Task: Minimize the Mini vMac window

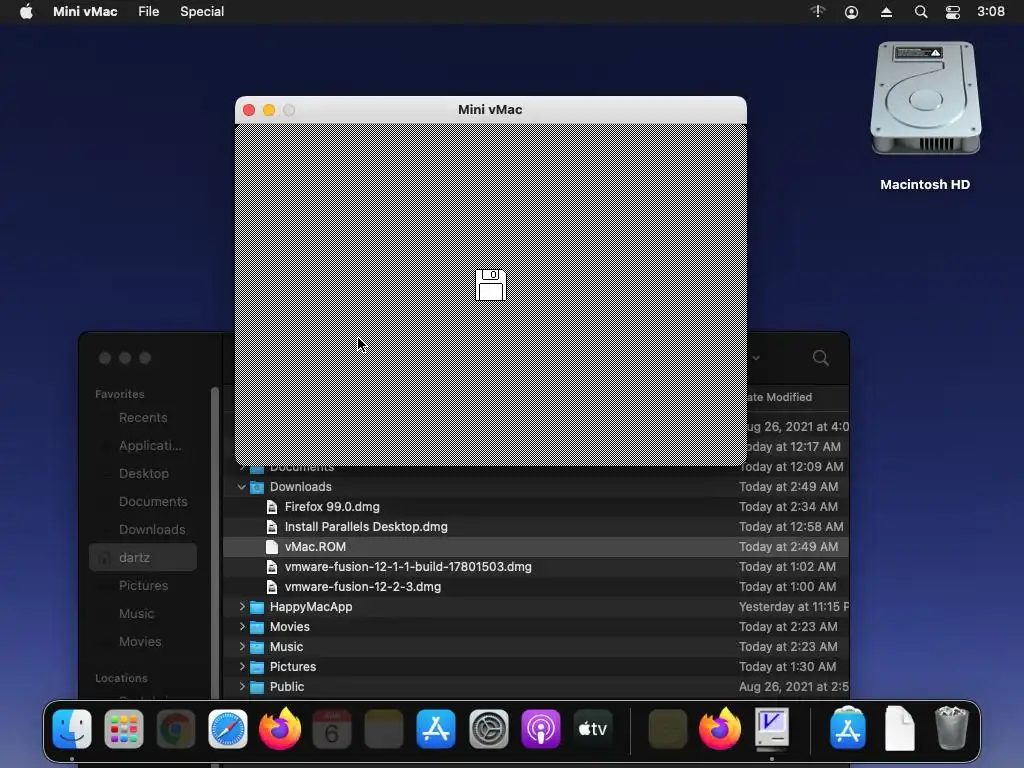Action: [x=269, y=110]
